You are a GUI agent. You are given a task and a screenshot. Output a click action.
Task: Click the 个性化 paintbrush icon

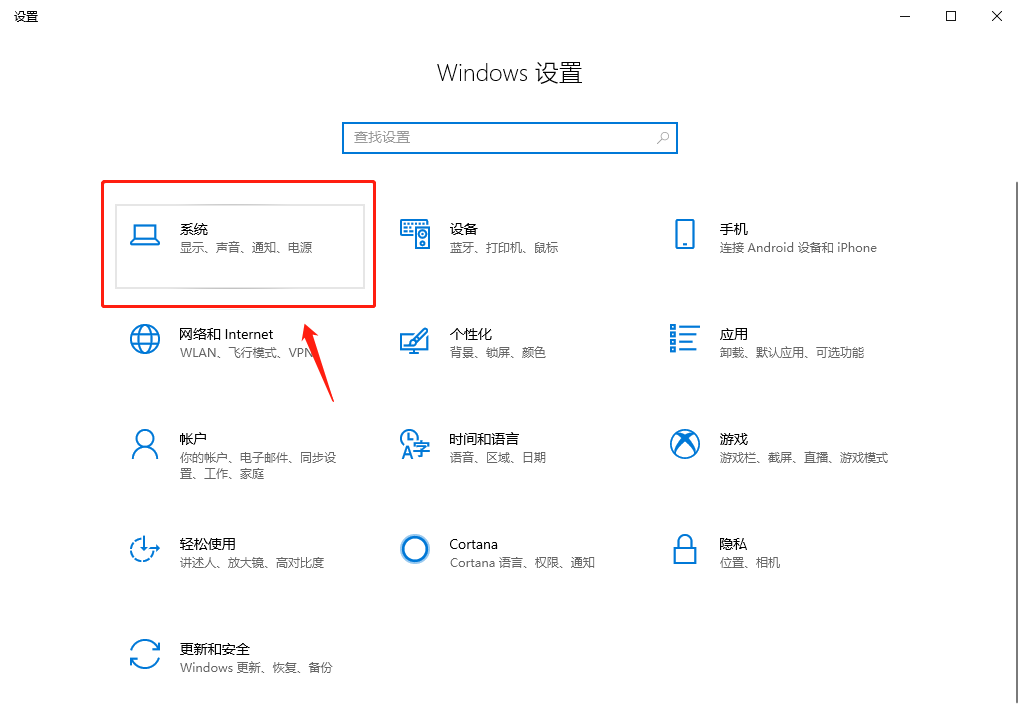(x=414, y=340)
